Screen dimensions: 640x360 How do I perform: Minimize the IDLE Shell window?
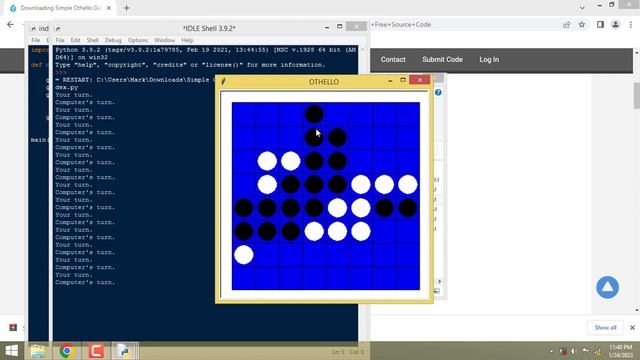pos(327,27)
